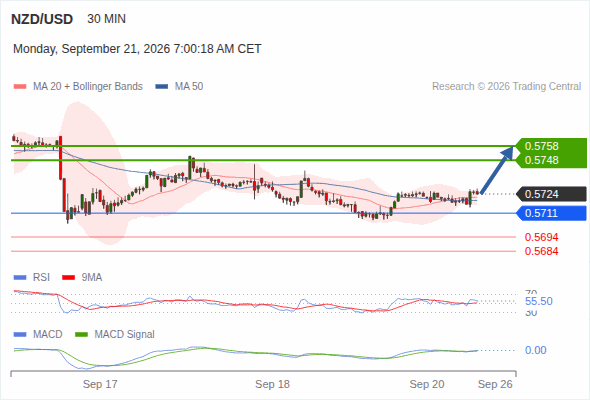The image size is (590, 400).
Task: Click the RSI value 55.50
Action: point(539,301)
